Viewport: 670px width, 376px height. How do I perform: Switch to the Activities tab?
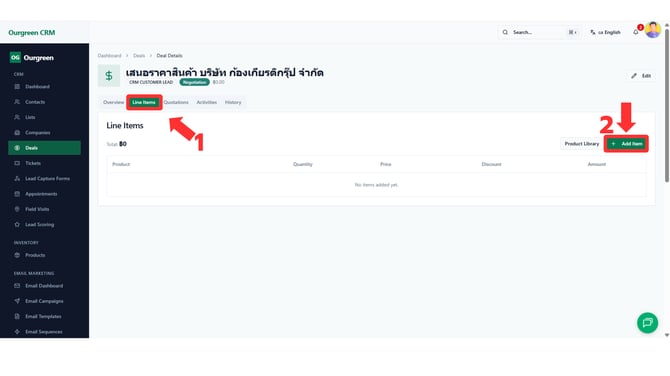click(x=207, y=102)
